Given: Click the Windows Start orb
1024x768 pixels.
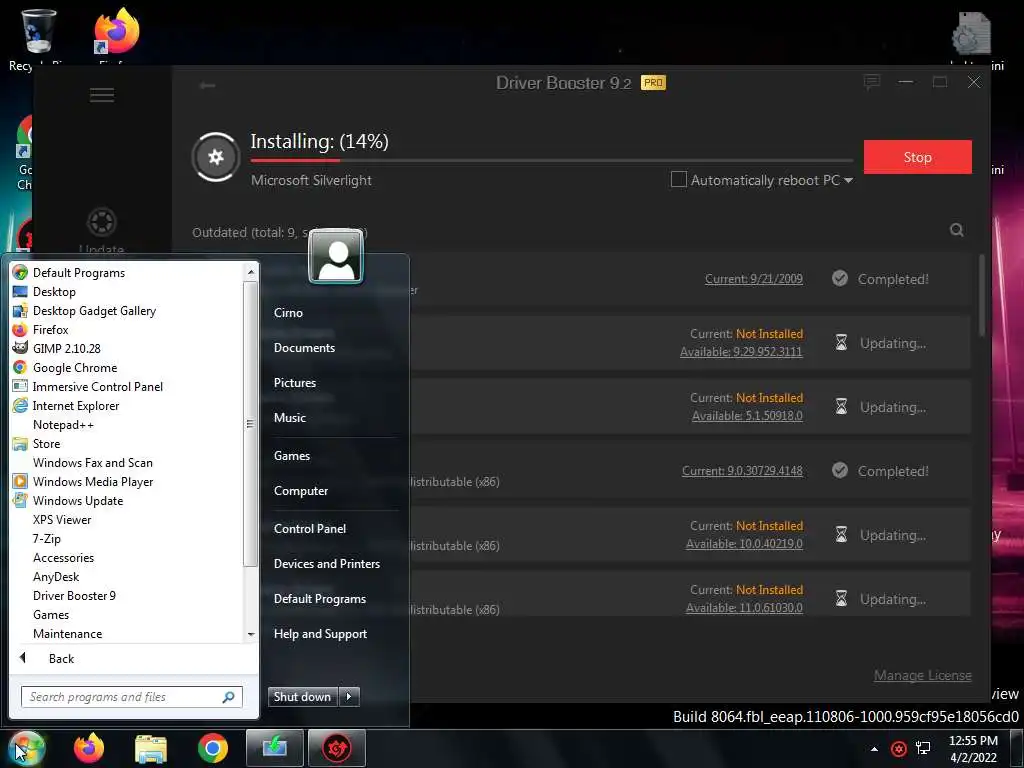Looking at the screenshot, I should point(27,748).
